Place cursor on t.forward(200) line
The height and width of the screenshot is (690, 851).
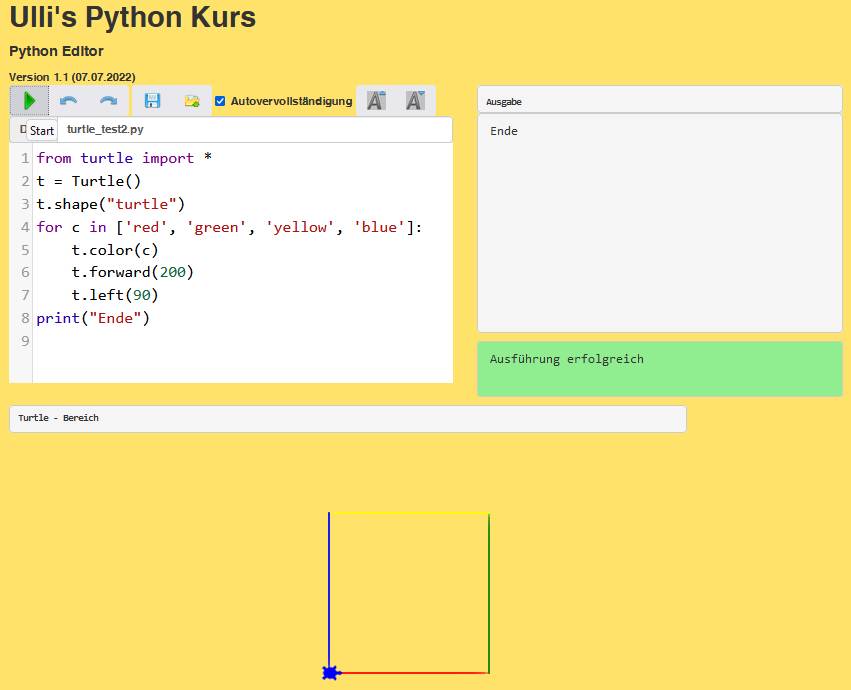tap(132, 272)
